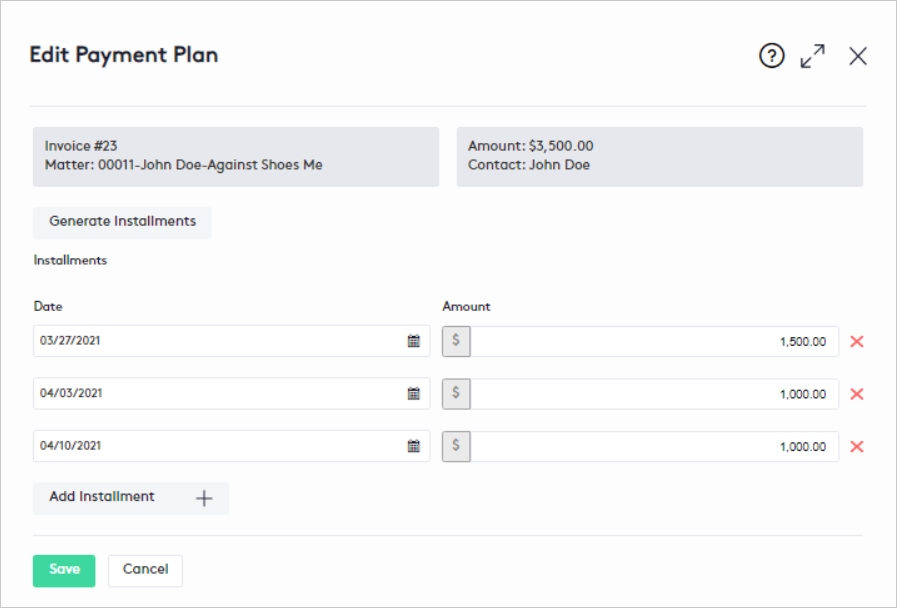Viewport: 897px width, 608px height.
Task: Close the Edit Payment Plan dialog
Action: [857, 56]
